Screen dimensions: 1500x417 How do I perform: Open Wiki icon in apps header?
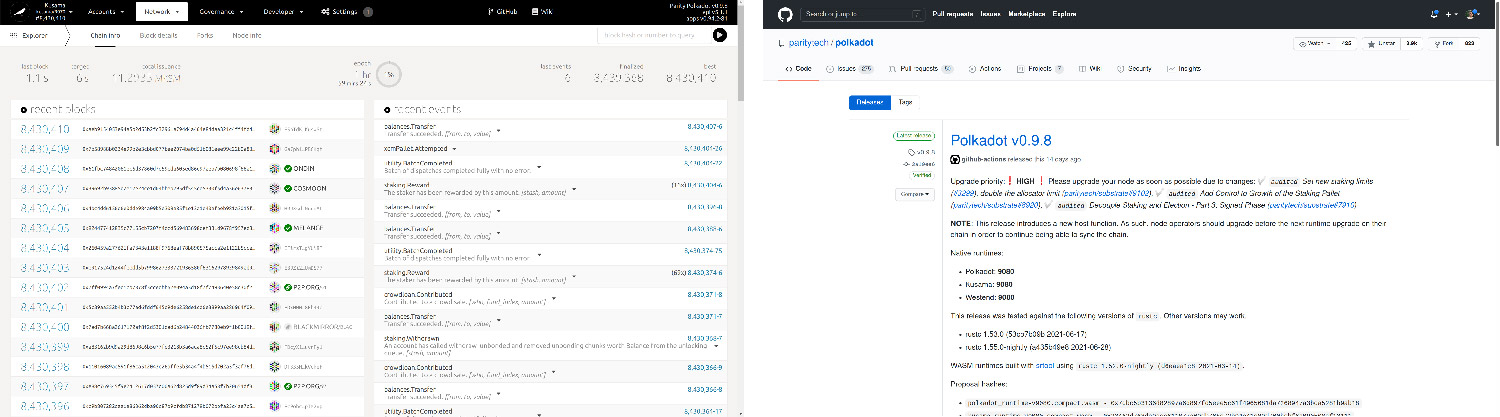(533, 12)
